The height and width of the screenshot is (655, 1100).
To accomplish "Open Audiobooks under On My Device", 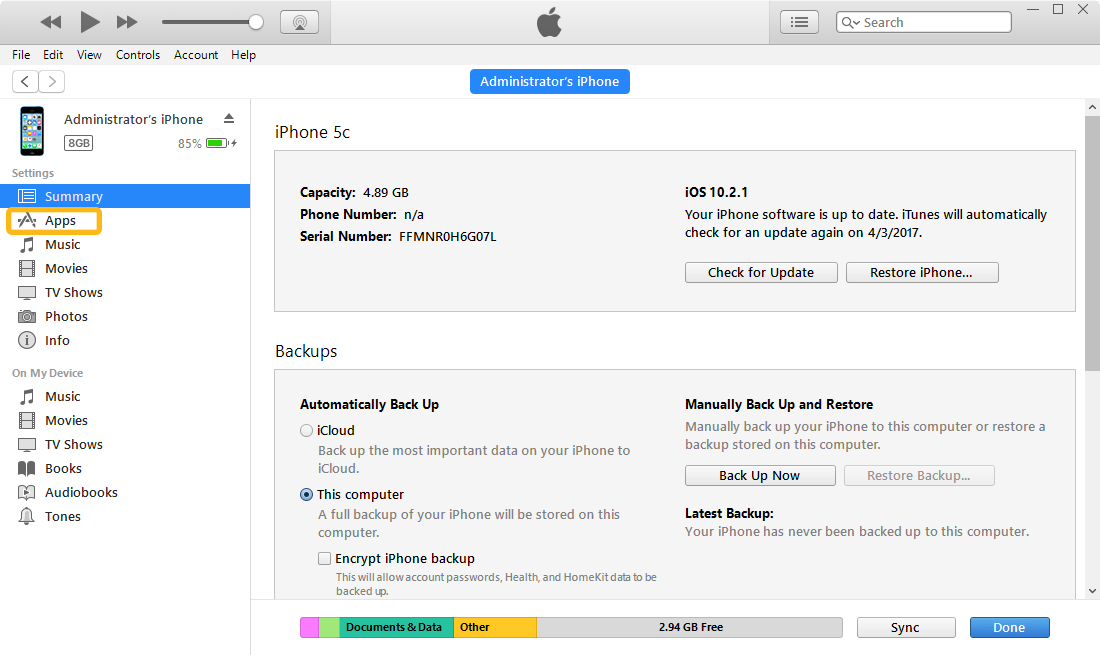I will 80,492.
